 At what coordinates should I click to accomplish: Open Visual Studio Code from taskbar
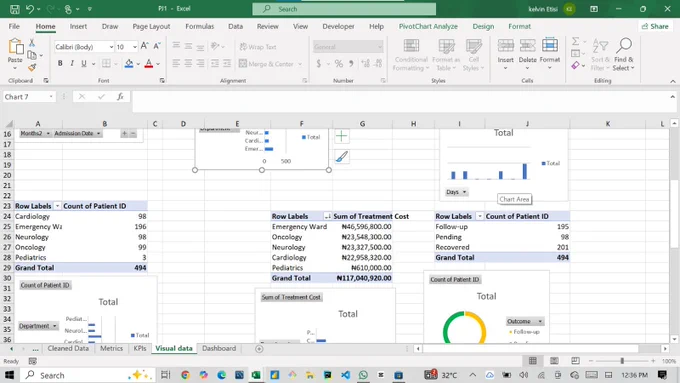(x=345, y=375)
